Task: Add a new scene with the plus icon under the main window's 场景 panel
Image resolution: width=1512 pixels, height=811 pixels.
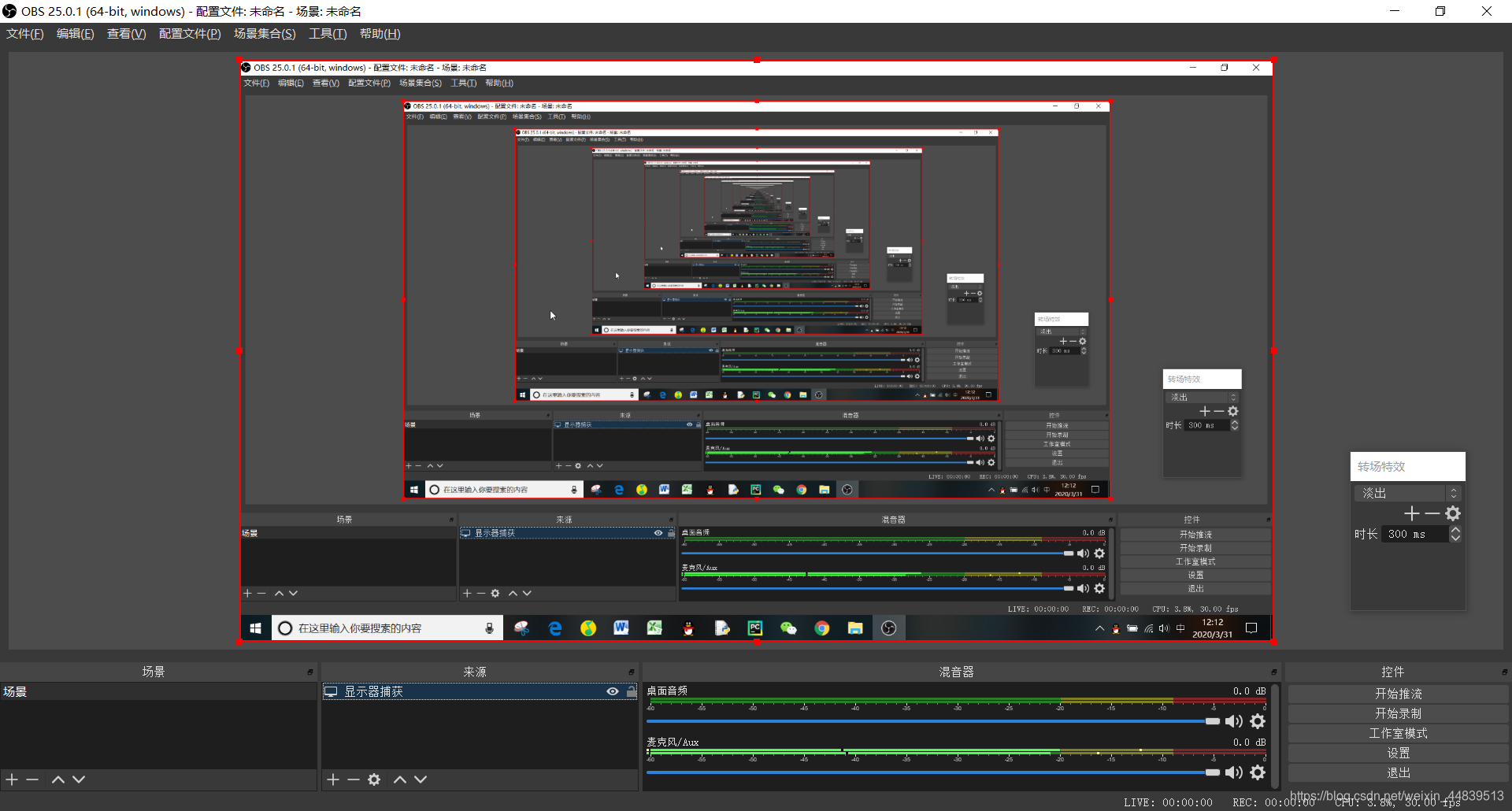Action: (x=12, y=780)
